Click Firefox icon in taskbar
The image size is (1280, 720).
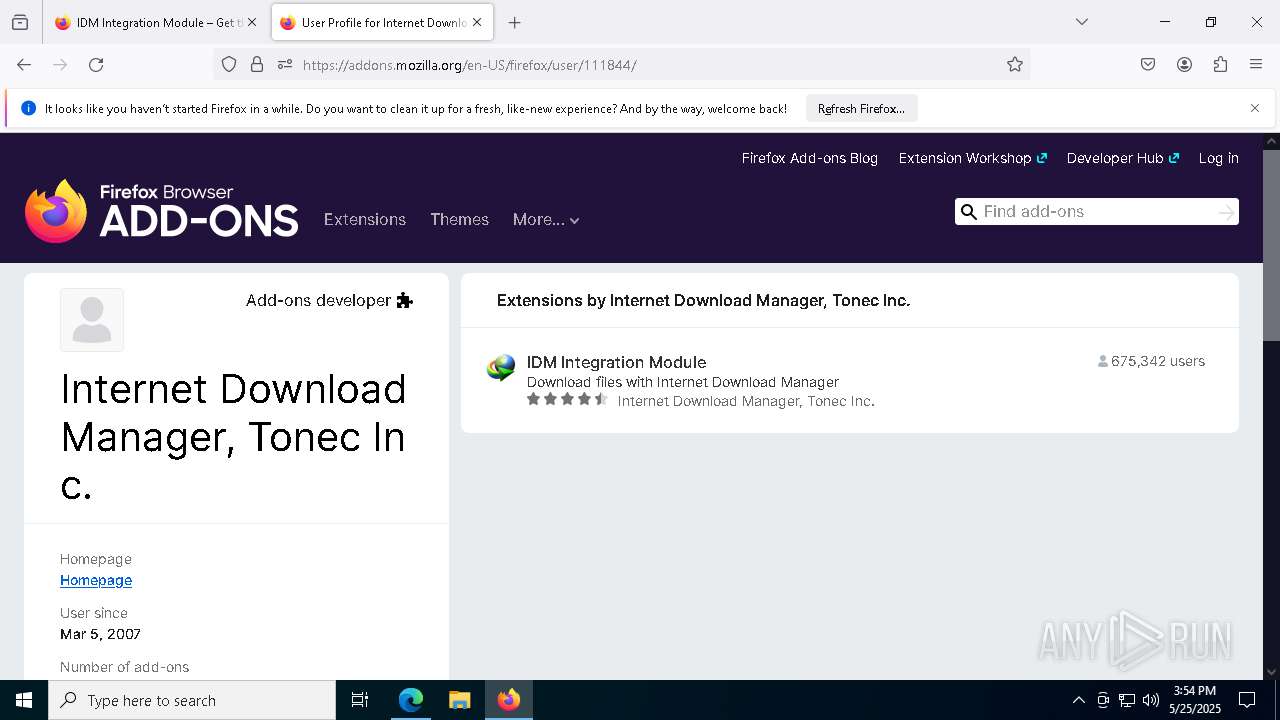tap(509, 700)
